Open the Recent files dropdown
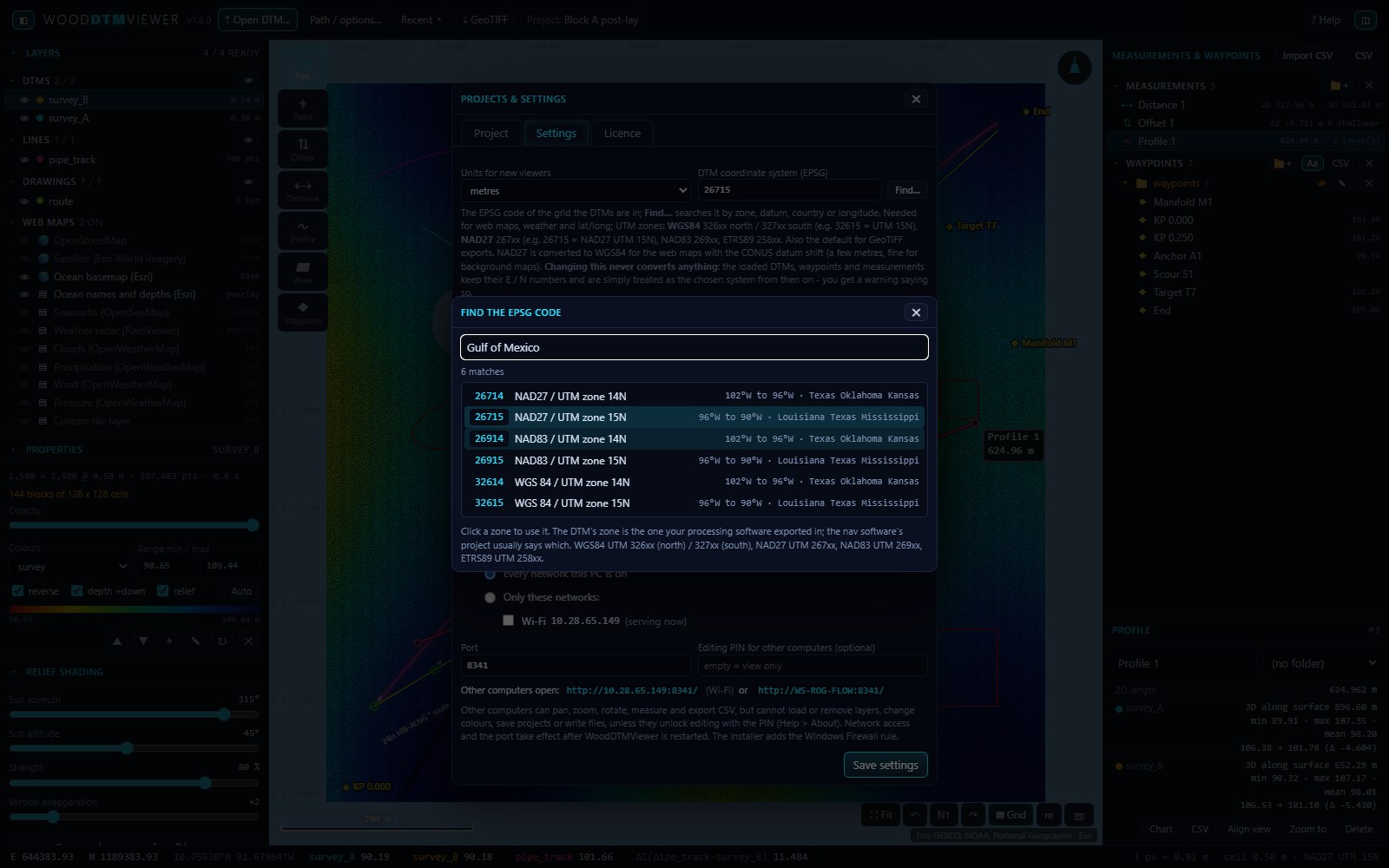Image resolution: width=1389 pixels, height=868 pixels. coord(421,20)
